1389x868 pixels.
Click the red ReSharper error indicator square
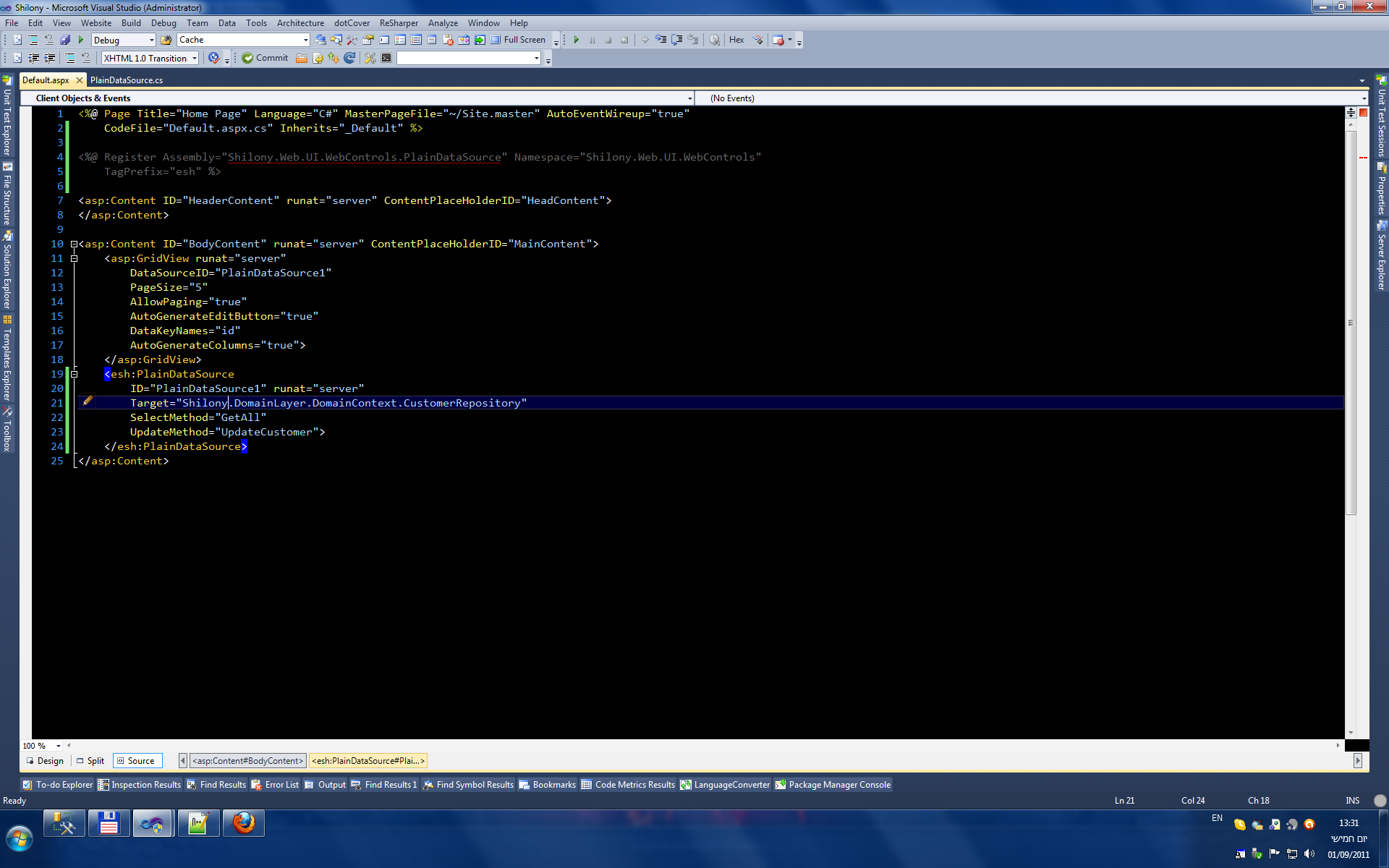click(1363, 112)
